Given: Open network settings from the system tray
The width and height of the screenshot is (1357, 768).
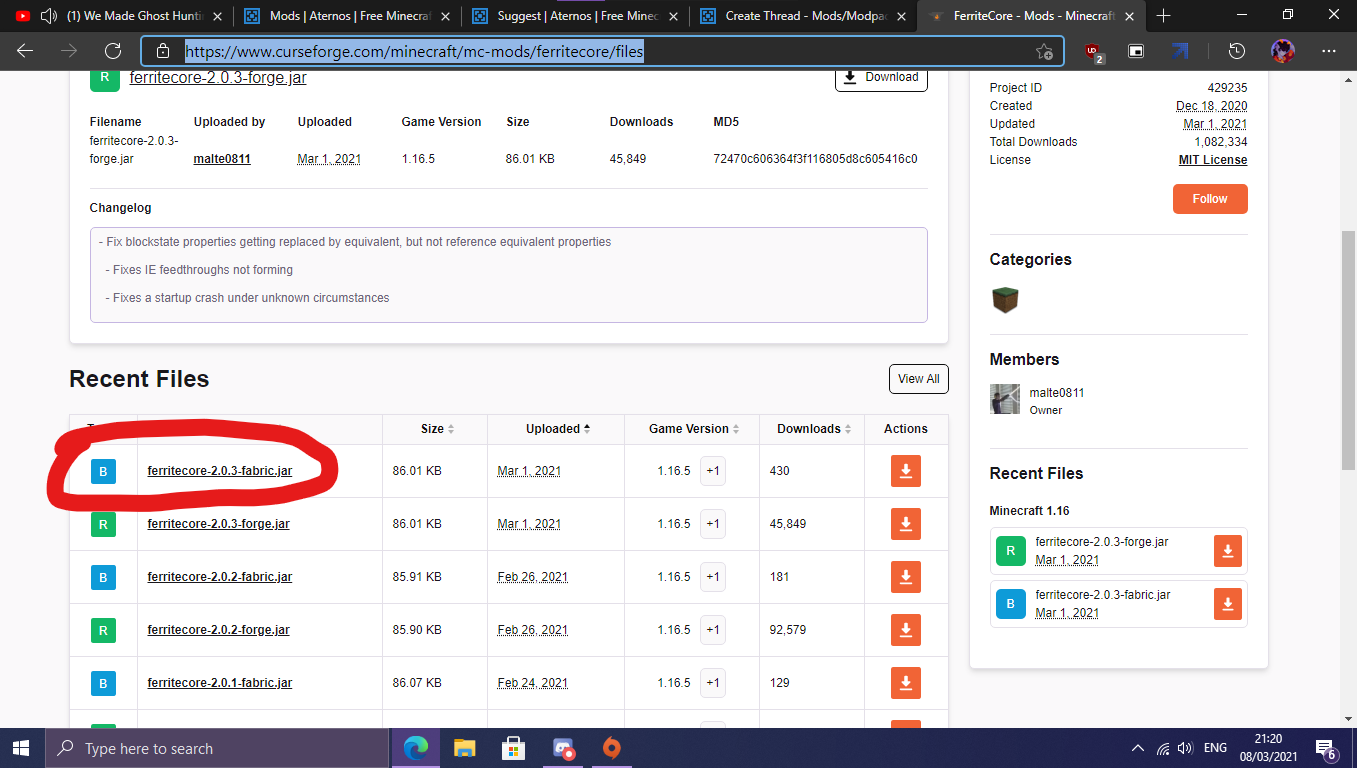Looking at the screenshot, I should coord(1163,748).
